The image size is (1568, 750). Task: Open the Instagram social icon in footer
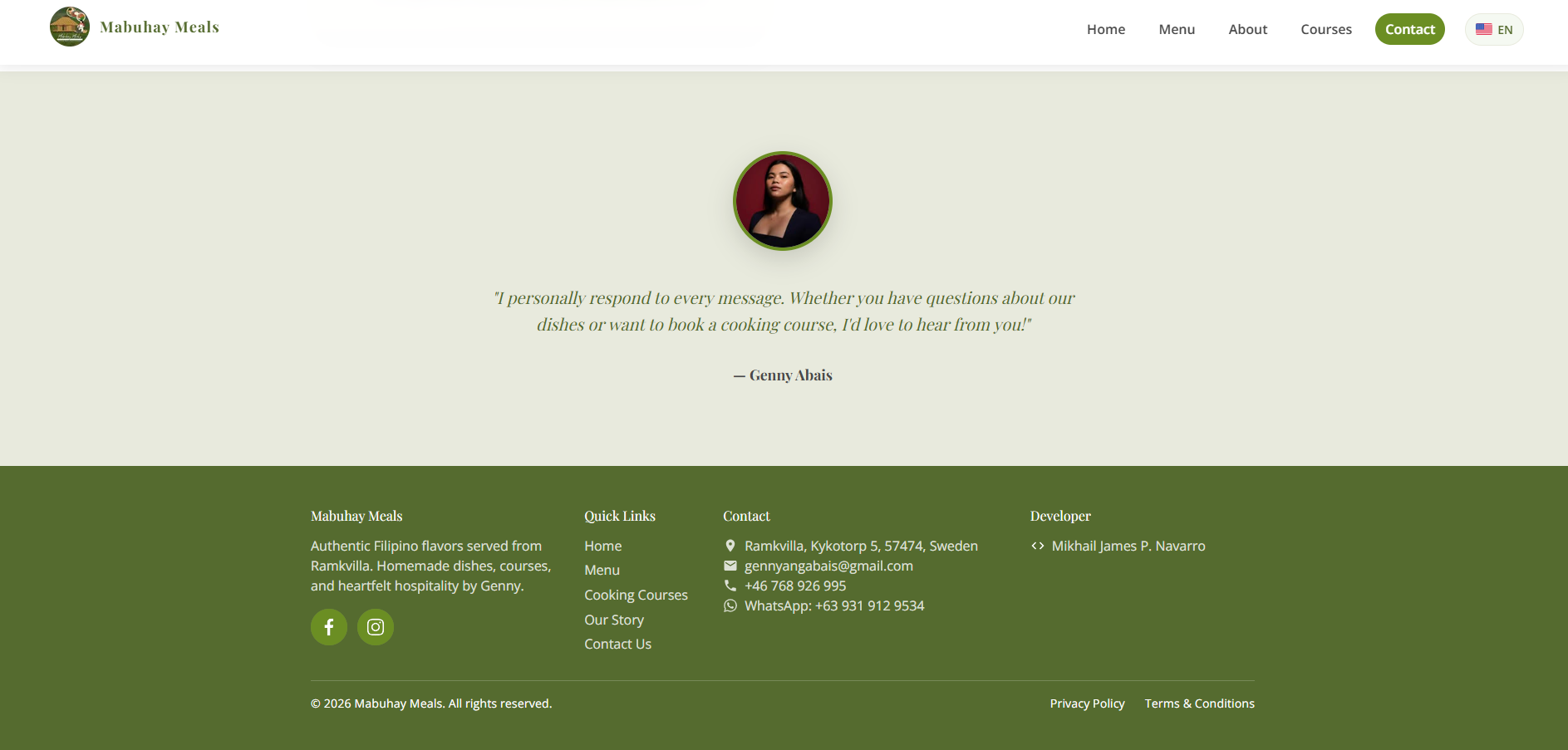(376, 627)
